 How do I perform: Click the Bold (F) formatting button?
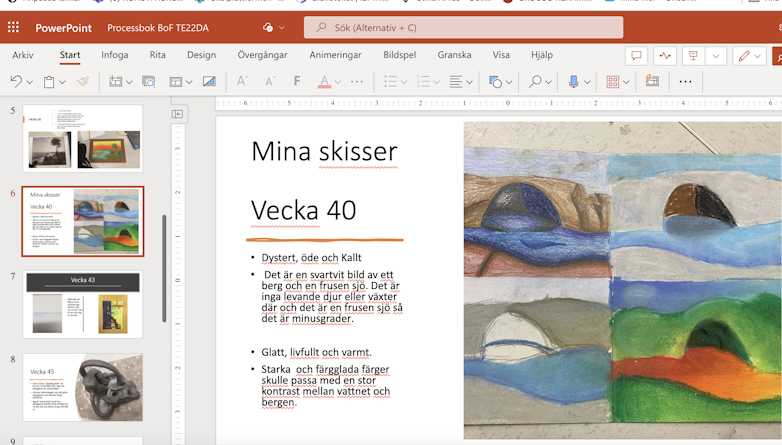pyautogui.click(x=297, y=81)
